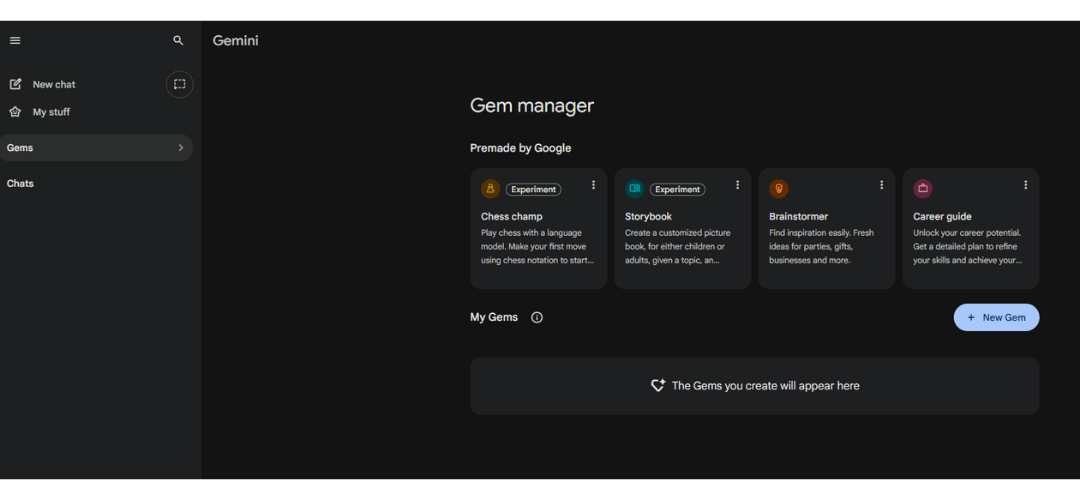Click the Storybook book icon
The height and width of the screenshot is (500, 1080).
(634, 189)
